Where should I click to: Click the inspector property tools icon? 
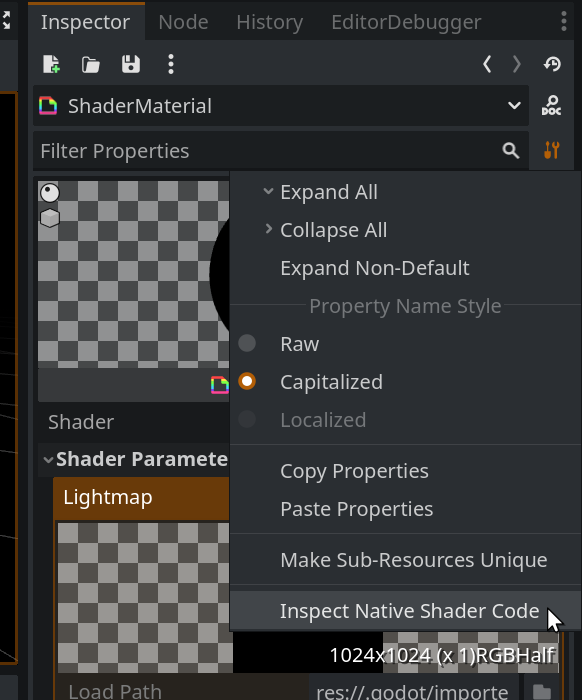pyautogui.click(x=552, y=150)
